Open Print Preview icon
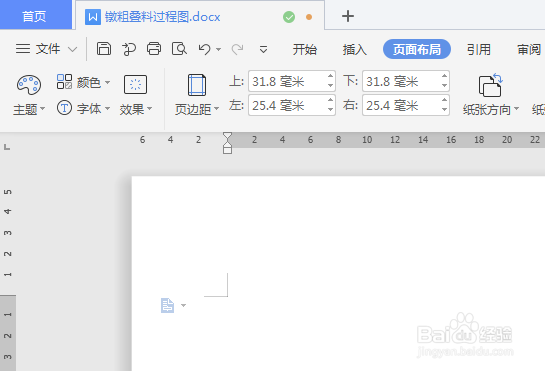Image resolution: width=545 pixels, height=371 pixels. point(179,49)
